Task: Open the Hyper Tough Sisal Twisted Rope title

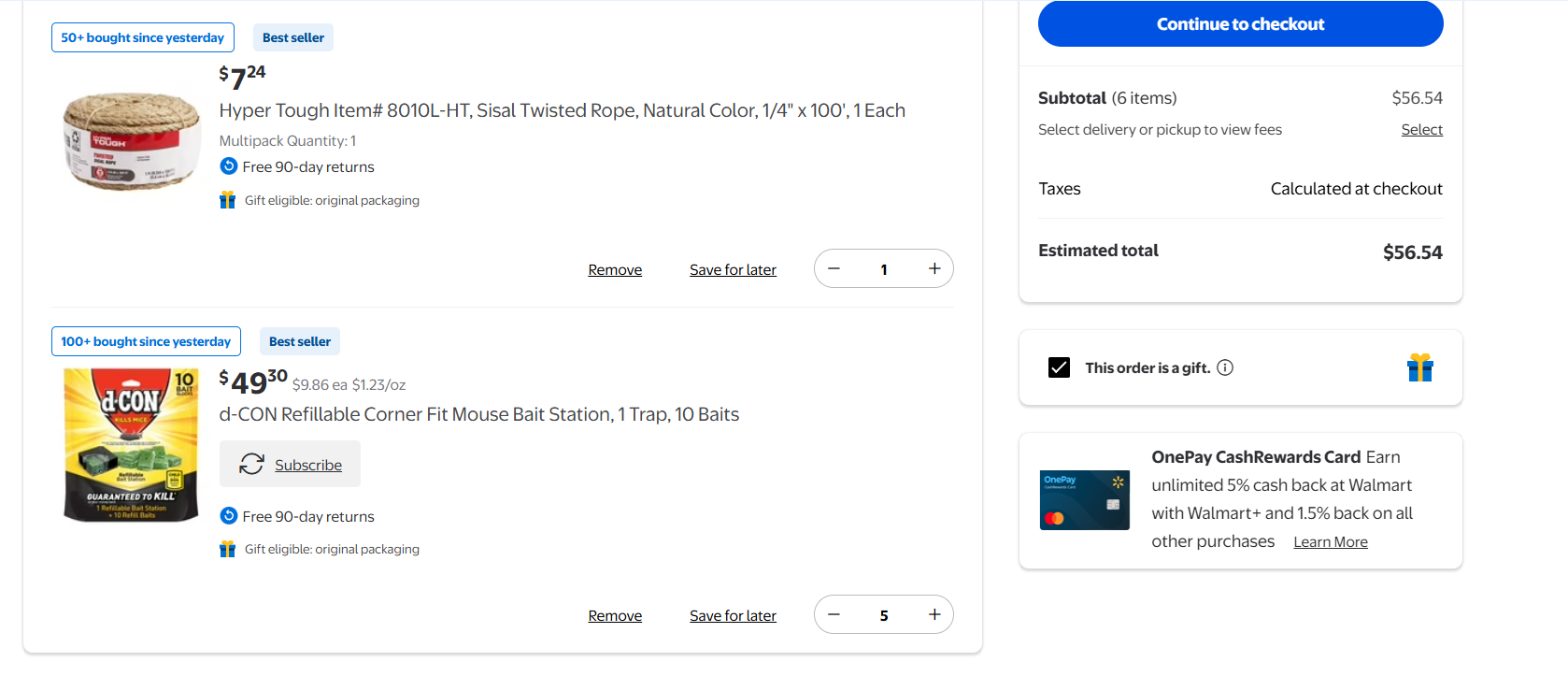Action: pyautogui.click(x=562, y=110)
